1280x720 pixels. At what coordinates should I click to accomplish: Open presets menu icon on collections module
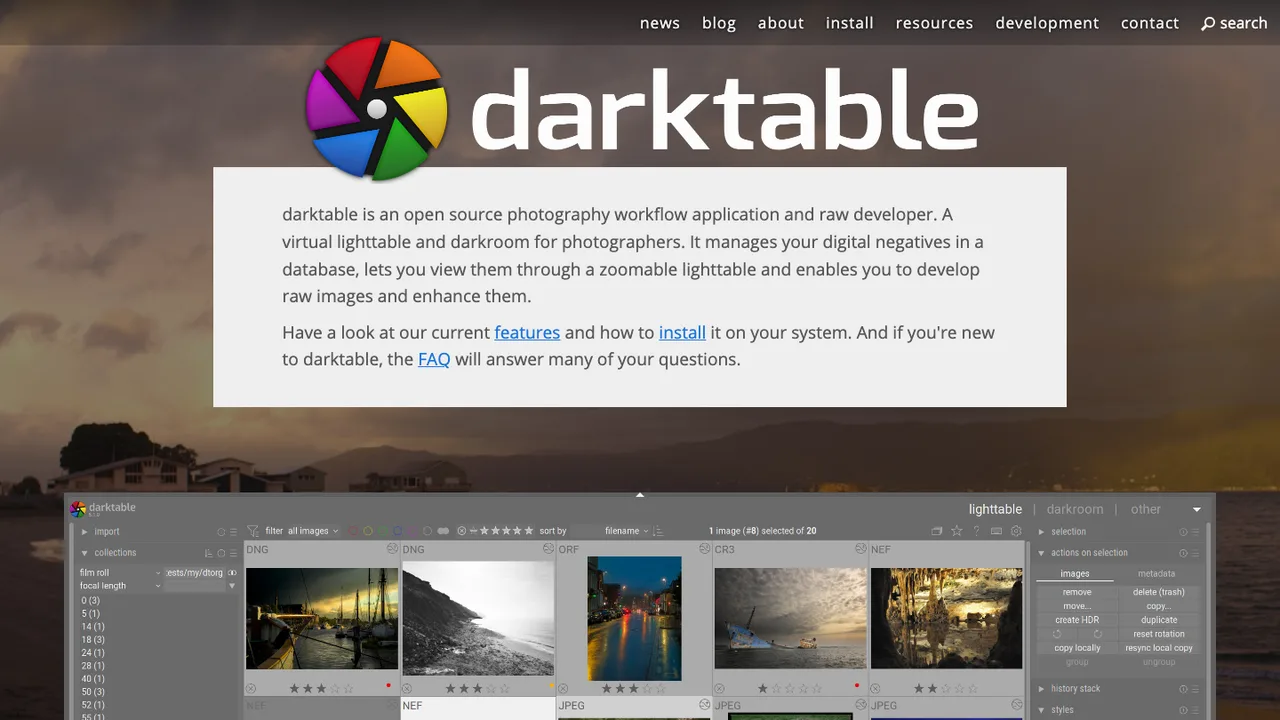[x=233, y=553]
